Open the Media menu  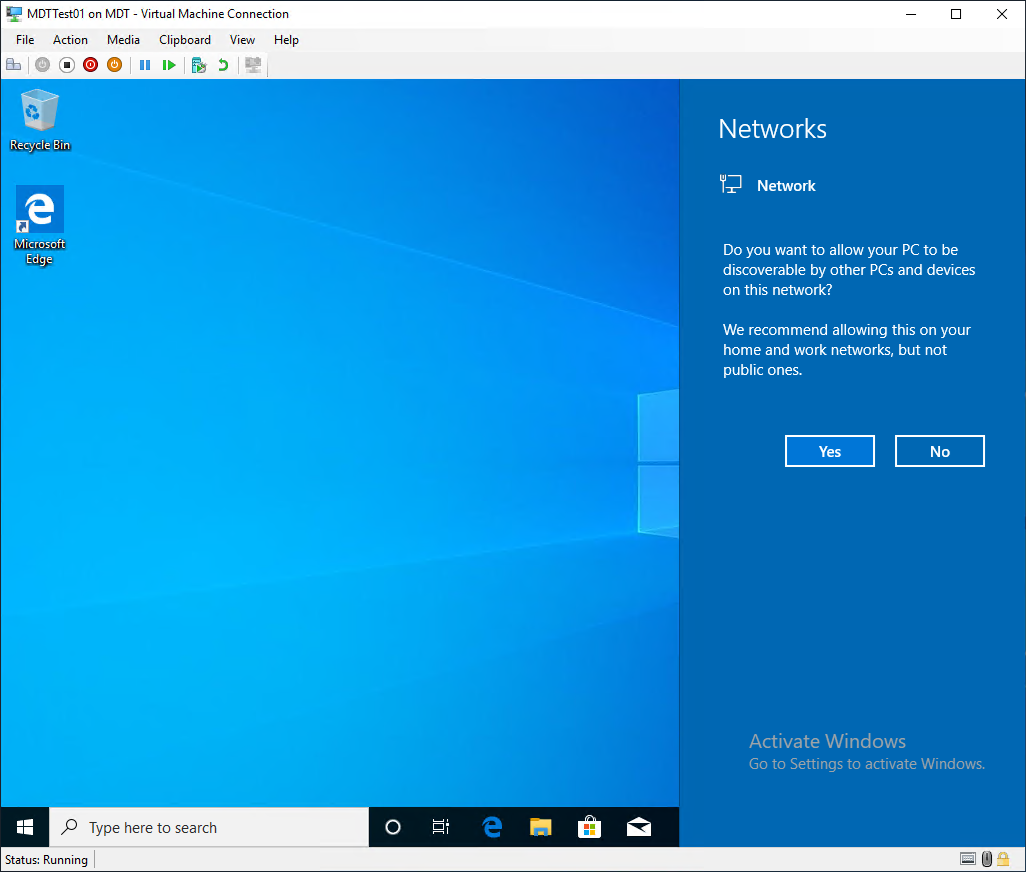click(x=123, y=40)
